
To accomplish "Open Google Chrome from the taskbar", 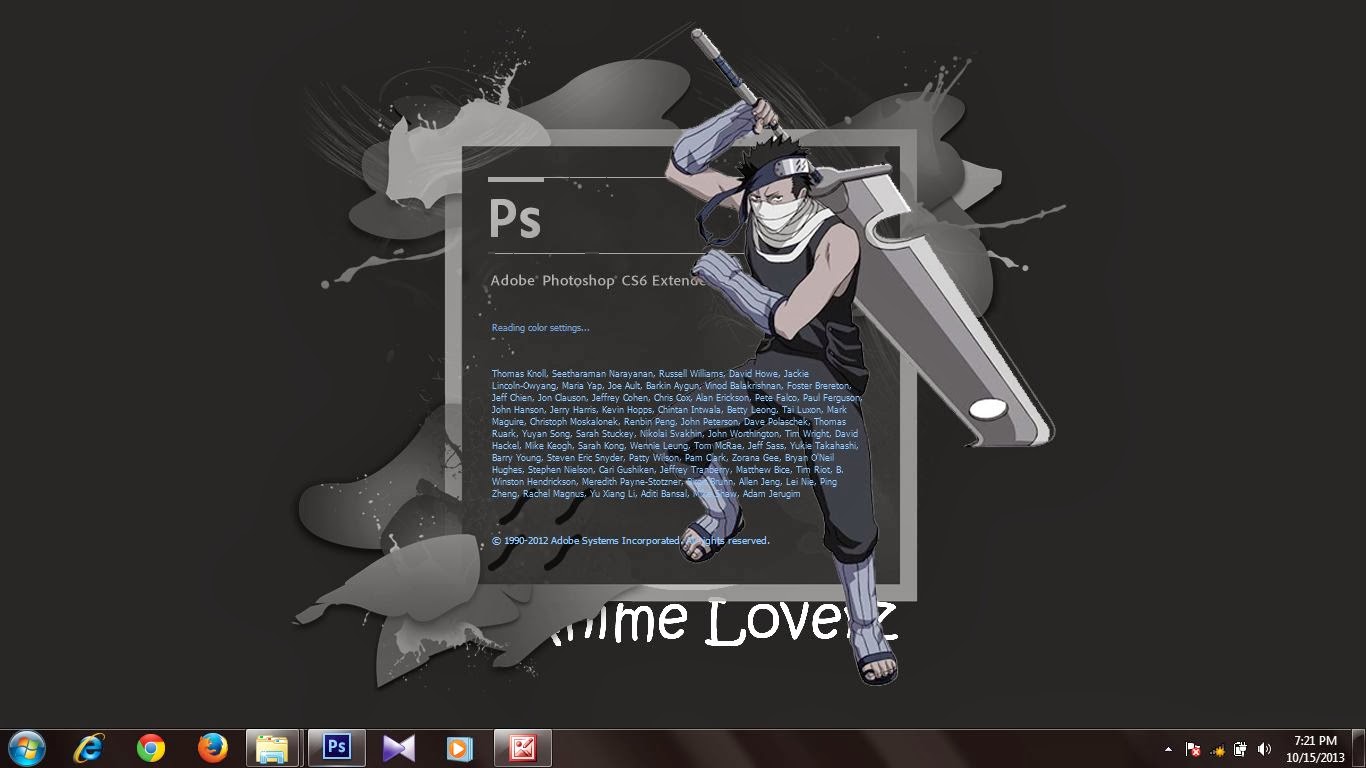I will click(151, 748).
